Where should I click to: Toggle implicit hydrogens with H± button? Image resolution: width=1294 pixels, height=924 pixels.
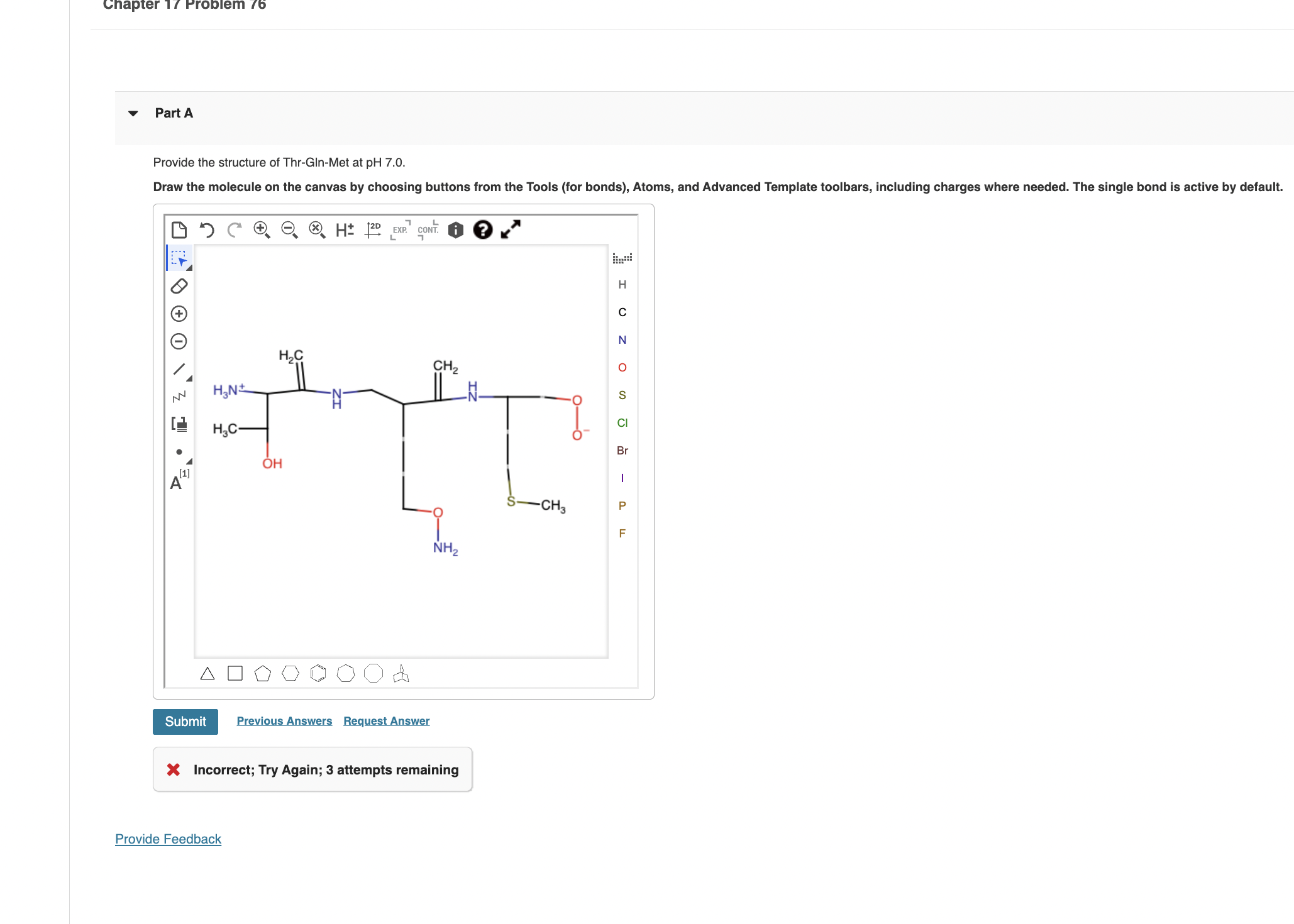[344, 230]
